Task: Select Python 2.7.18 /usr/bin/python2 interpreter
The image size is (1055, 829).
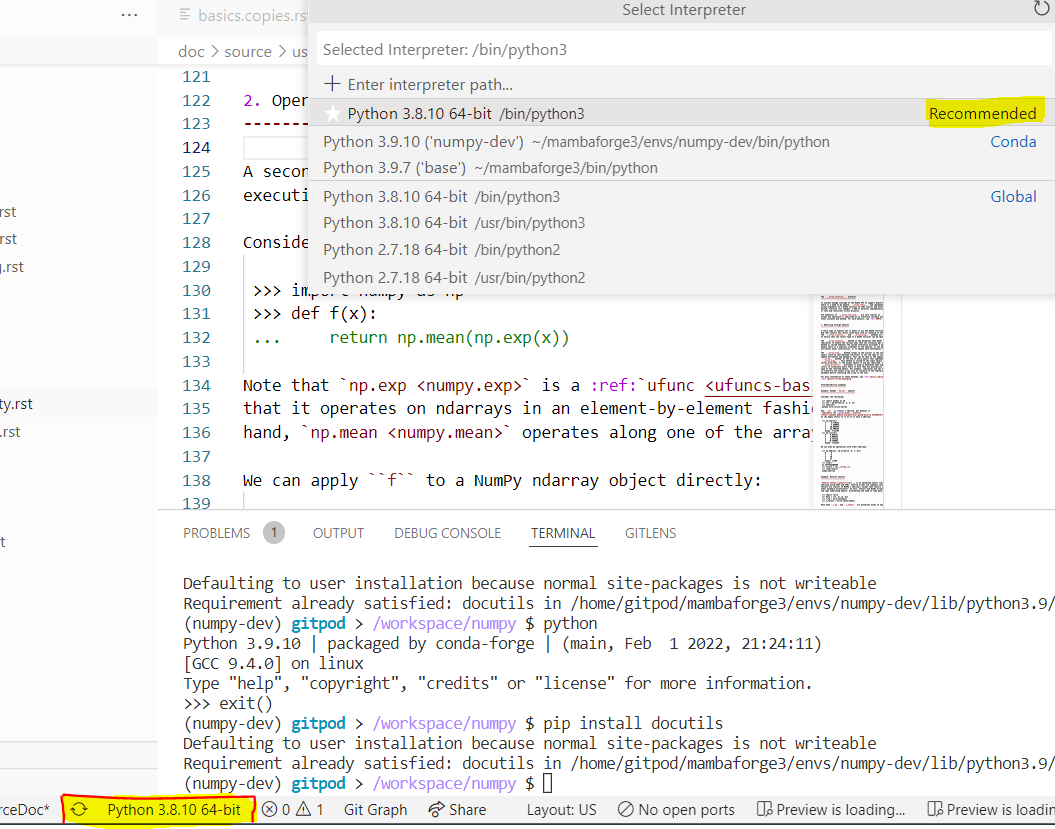Action: tap(682, 277)
